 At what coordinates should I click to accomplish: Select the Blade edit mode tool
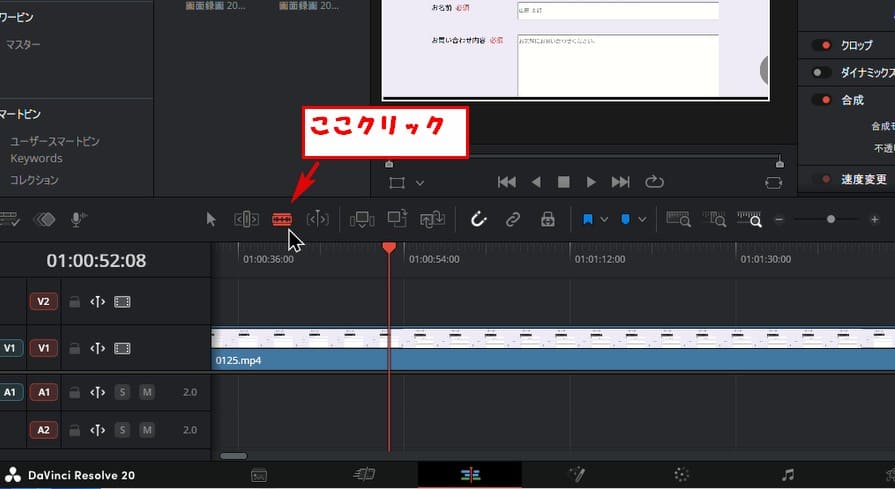click(x=282, y=219)
